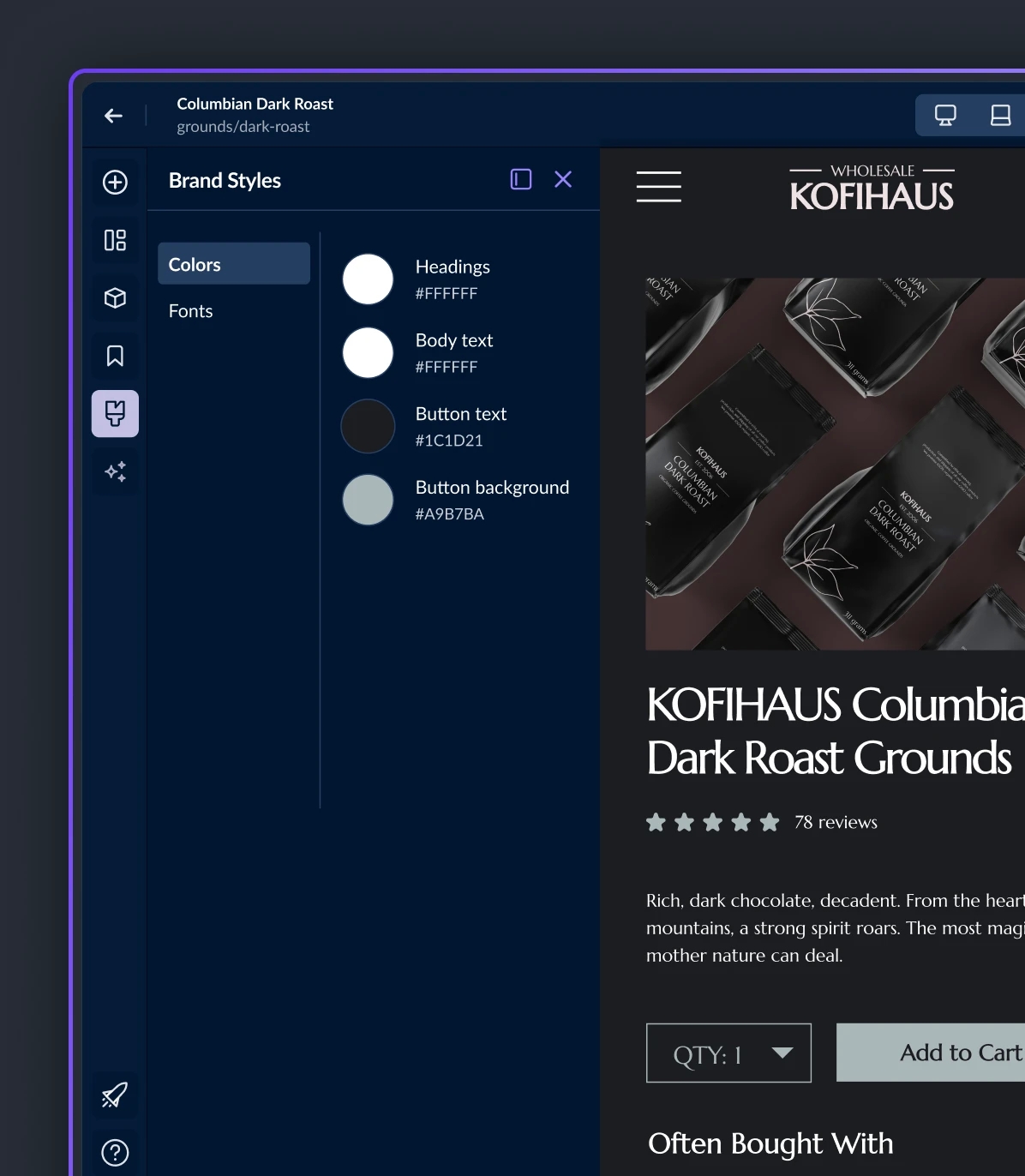Click the Button background color swatch
Viewport: 1025px width, 1176px height.
pyautogui.click(x=368, y=500)
